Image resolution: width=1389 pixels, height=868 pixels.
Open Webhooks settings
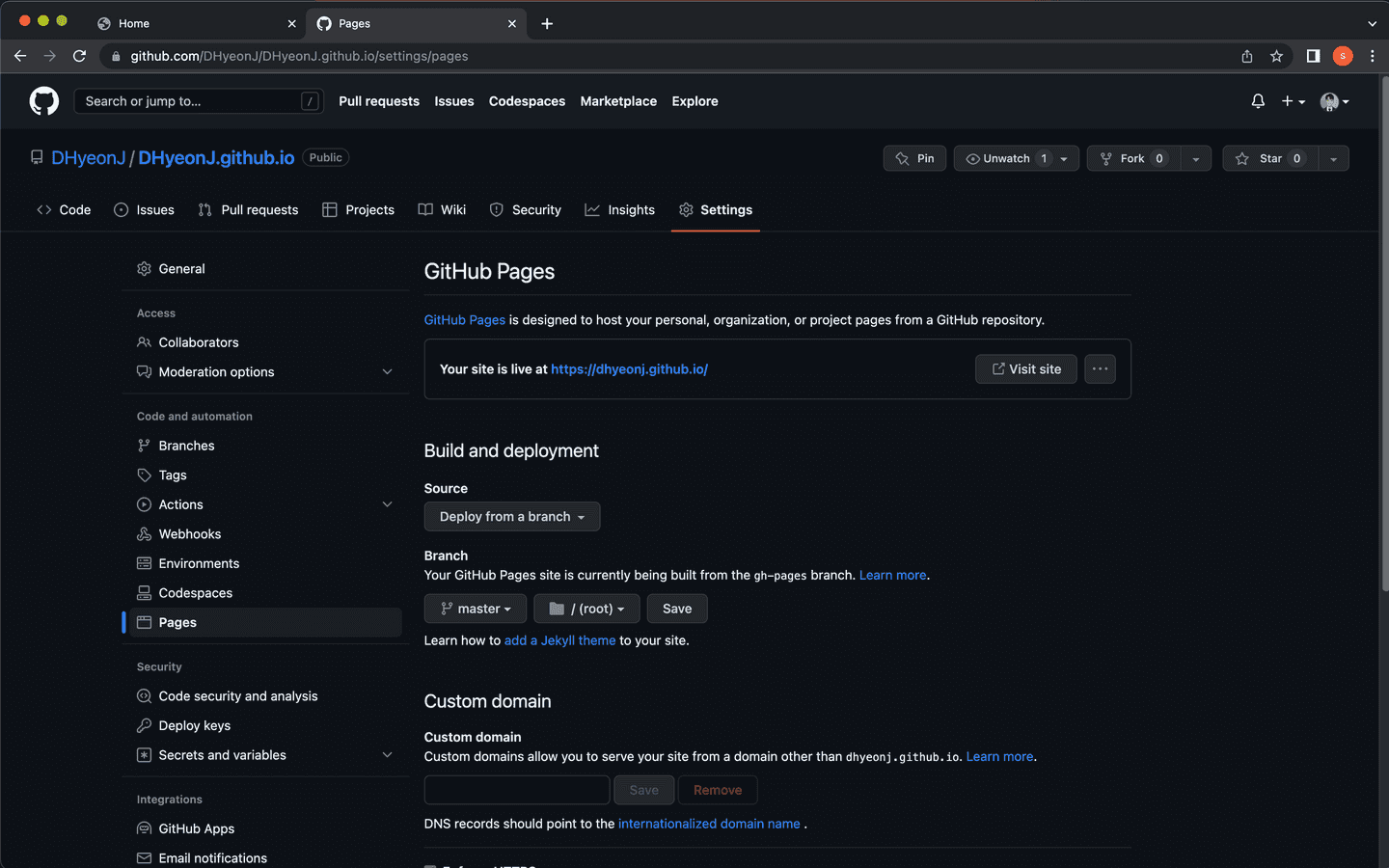(x=262, y=534)
